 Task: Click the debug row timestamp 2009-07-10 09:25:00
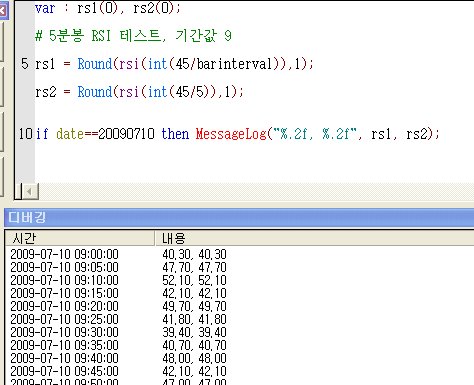point(64,319)
